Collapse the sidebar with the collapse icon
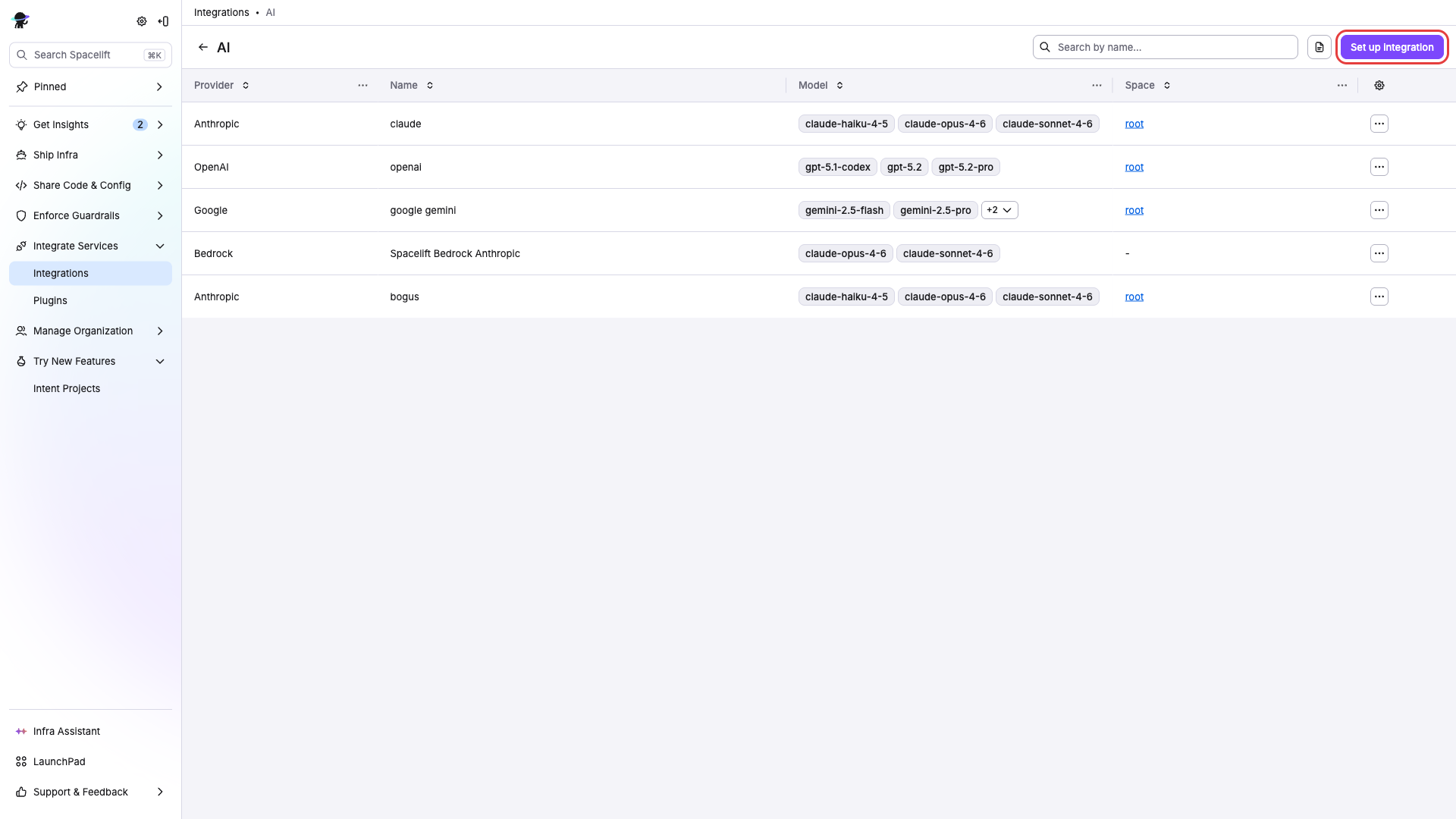The height and width of the screenshot is (819, 1456). (x=162, y=21)
